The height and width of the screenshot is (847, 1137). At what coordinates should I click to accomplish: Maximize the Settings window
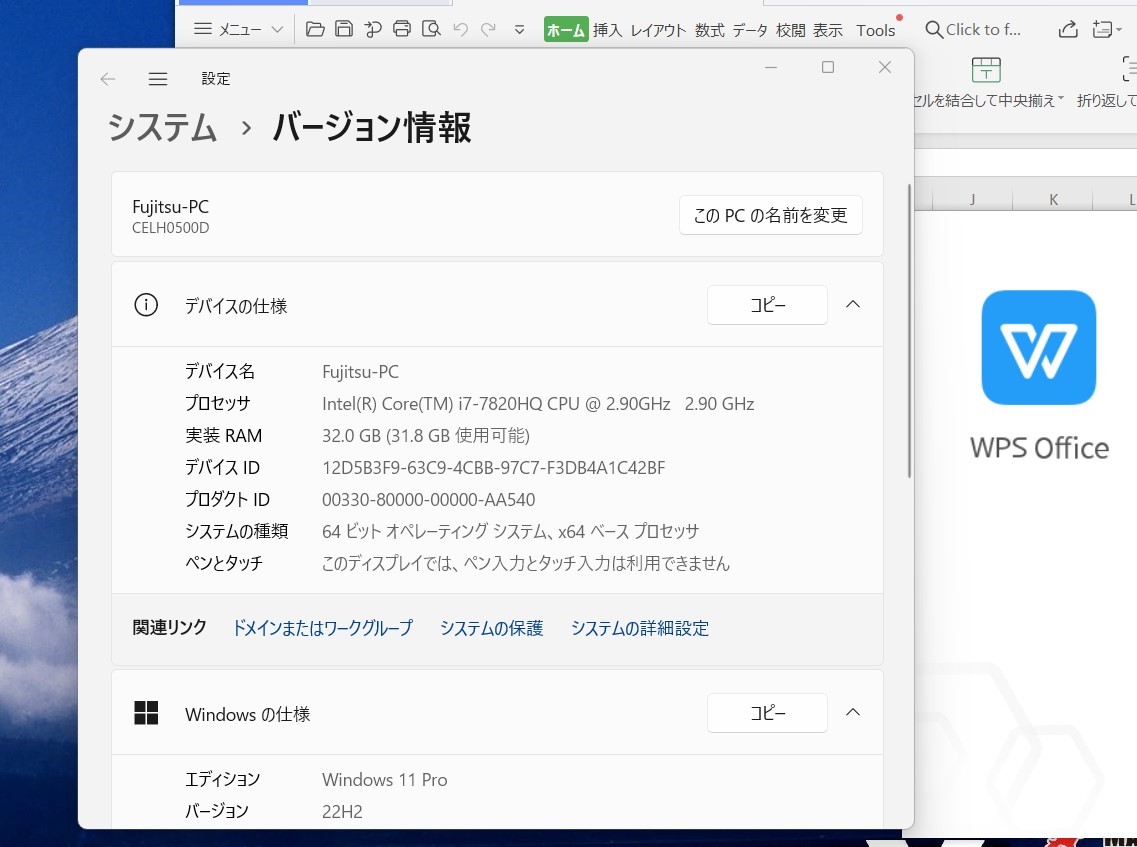[827, 67]
